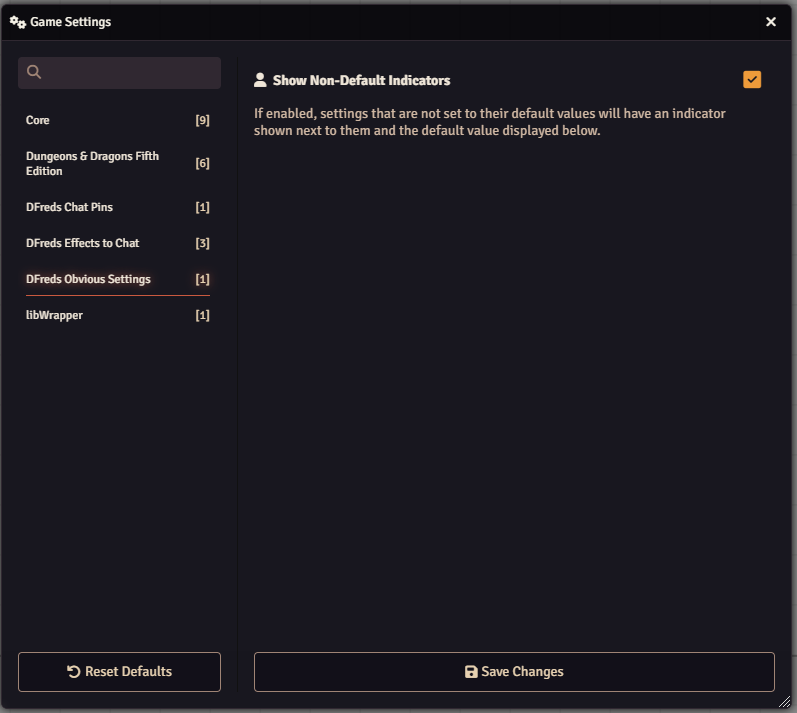Open DFreds Effects to Chat settings
The image size is (797, 713).
pos(82,243)
